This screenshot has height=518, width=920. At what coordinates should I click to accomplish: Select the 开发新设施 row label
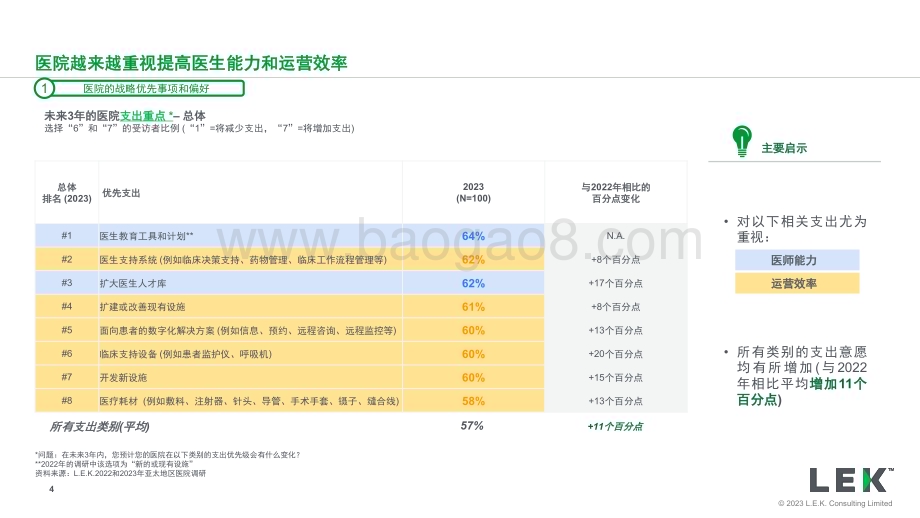pos(123,377)
